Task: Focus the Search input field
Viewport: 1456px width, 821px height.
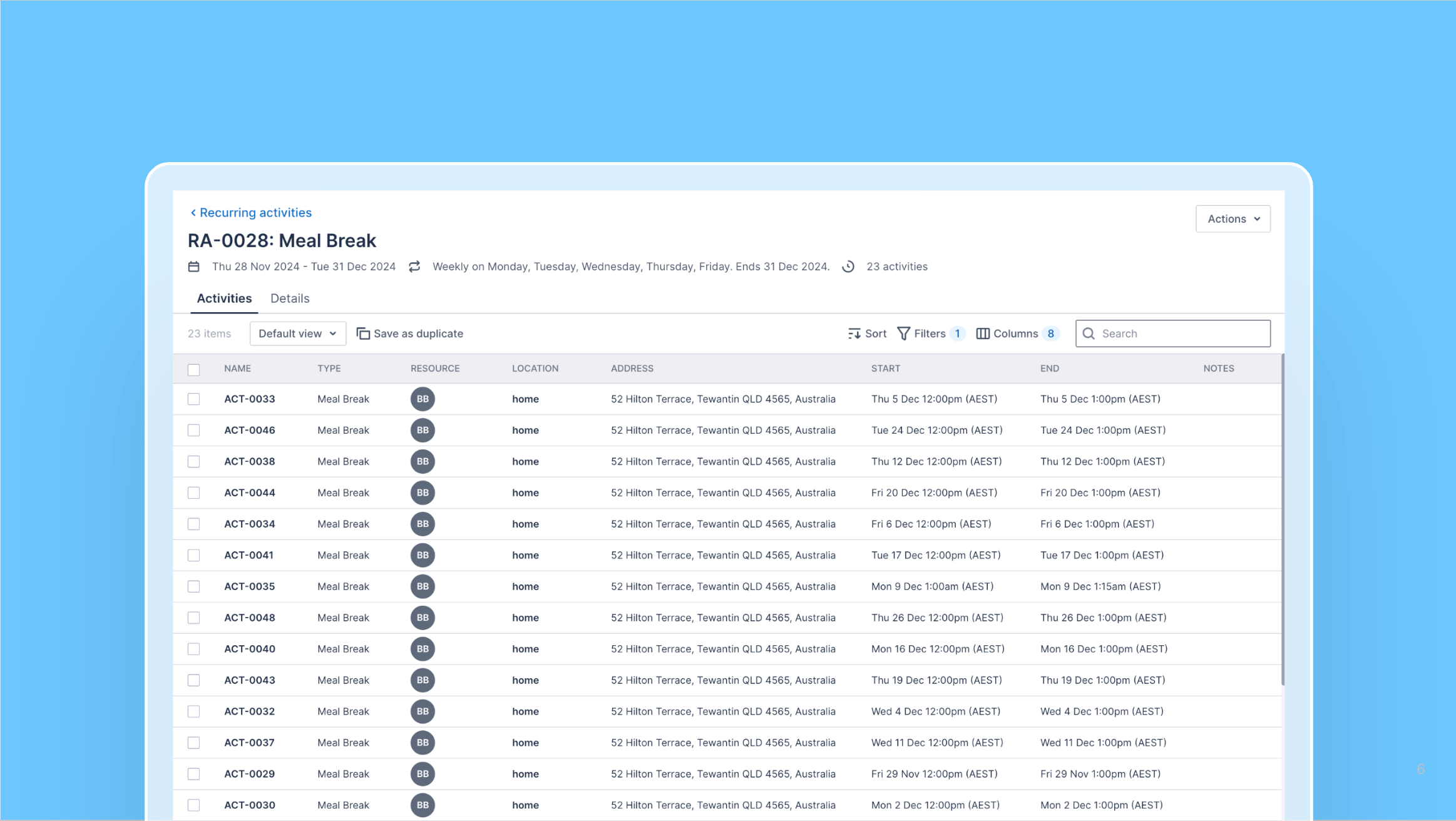Action: [x=1172, y=334]
